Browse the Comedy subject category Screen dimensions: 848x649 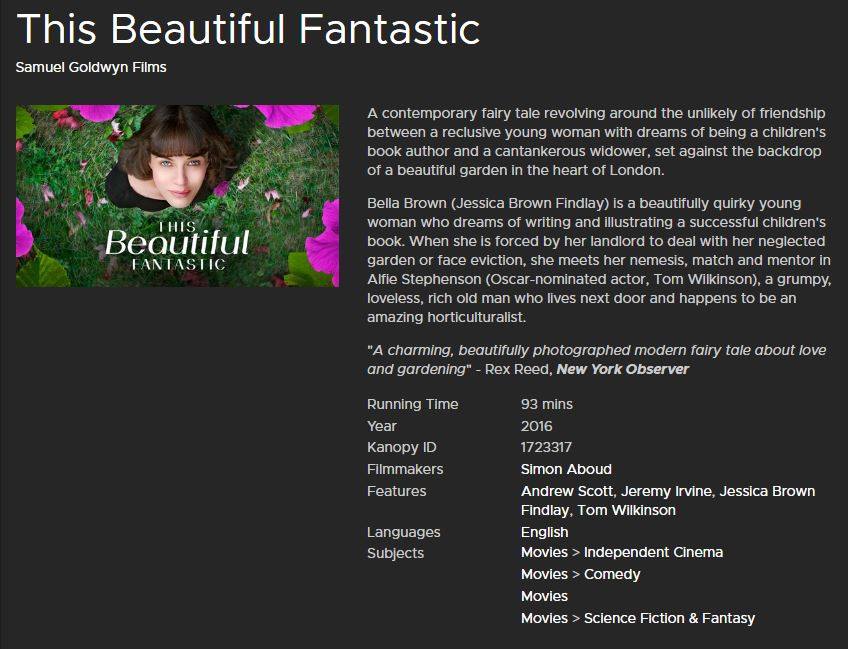click(x=612, y=574)
